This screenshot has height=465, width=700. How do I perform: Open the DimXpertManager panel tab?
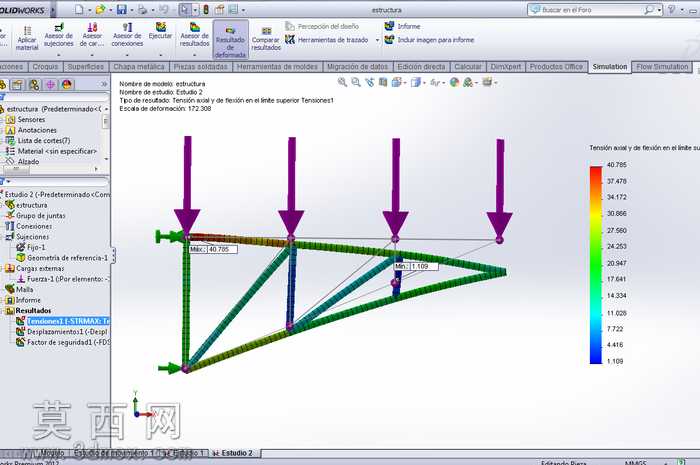(x=50, y=84)
